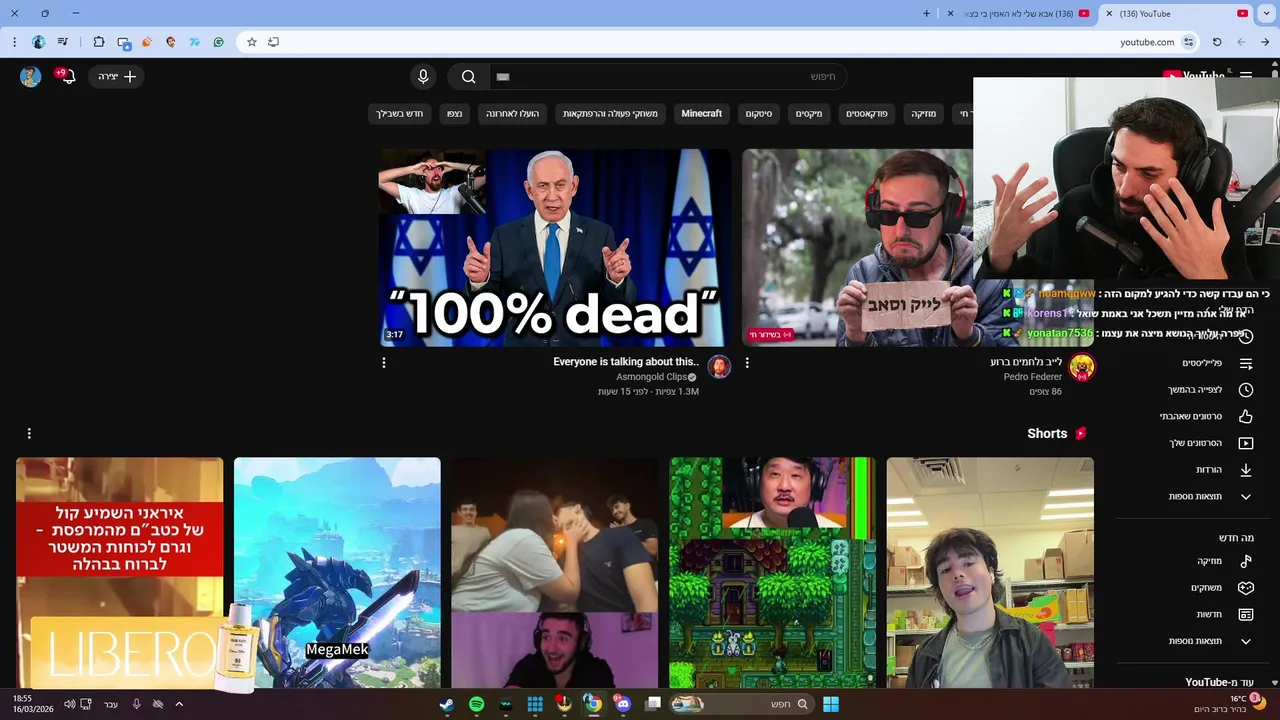Click the YouTube search input field
This screenshot has width=1280, height=720.
[x=668, y=77]
